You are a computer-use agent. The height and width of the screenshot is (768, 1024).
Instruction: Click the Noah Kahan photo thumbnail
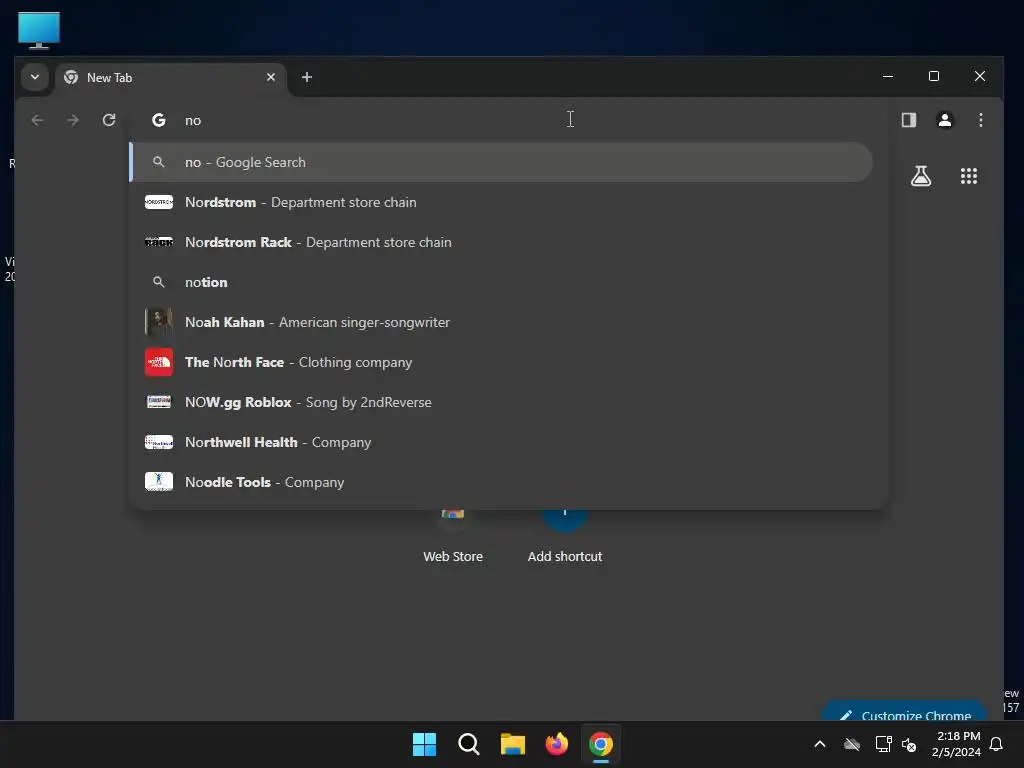point(159,322)
